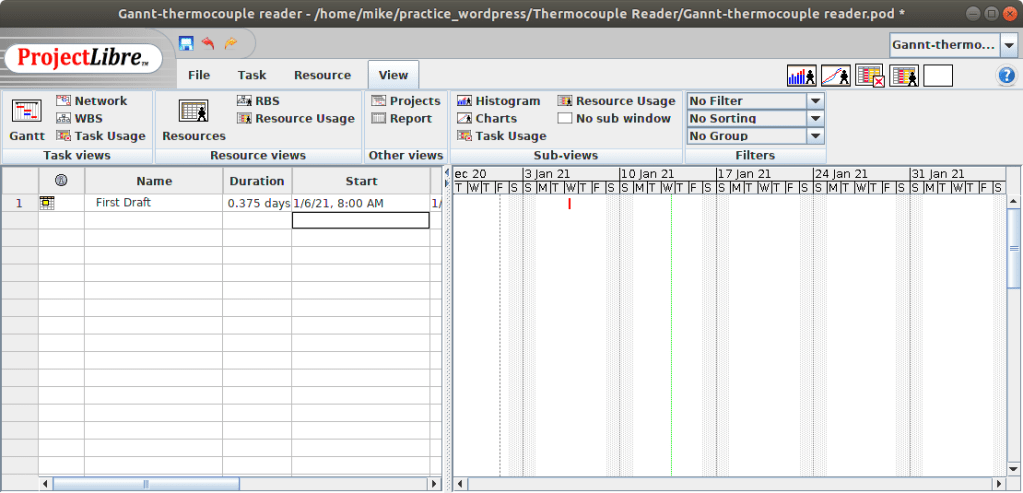Toggle the Task Usage sub-view
Screen dimensions: 1023x493
click(501, 136)
